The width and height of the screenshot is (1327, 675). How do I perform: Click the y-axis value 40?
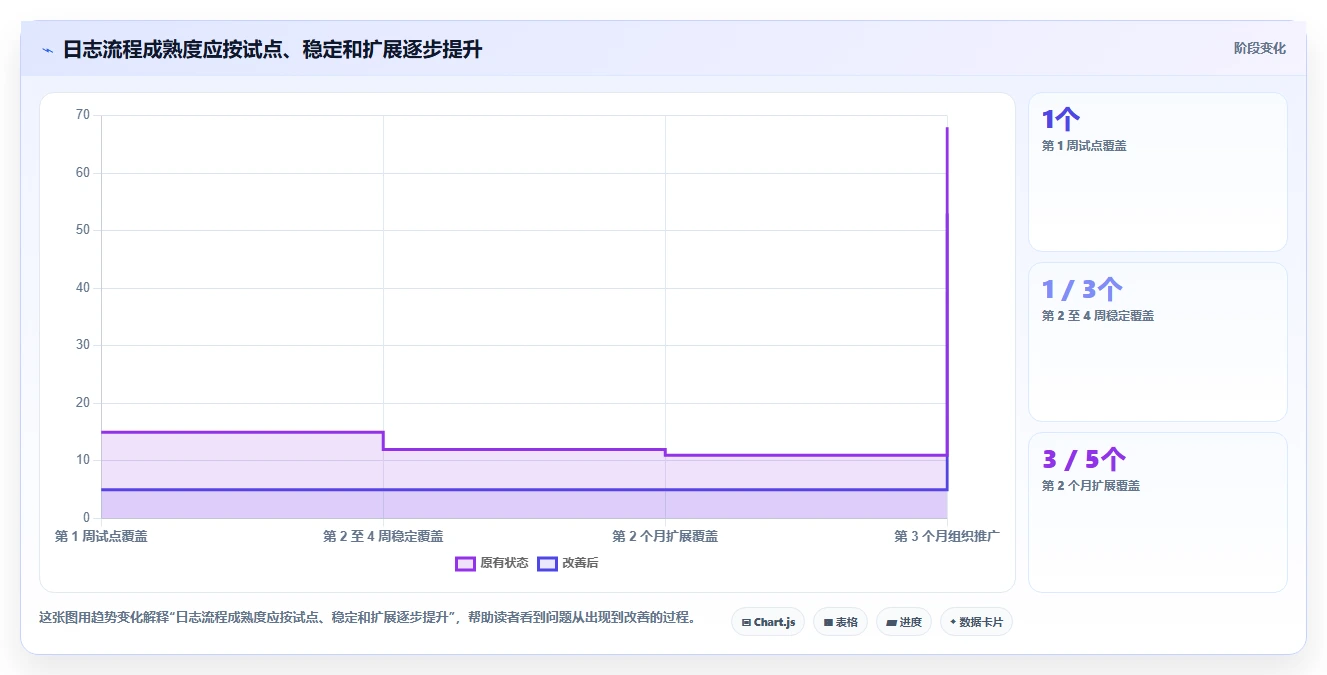(83, 288)
